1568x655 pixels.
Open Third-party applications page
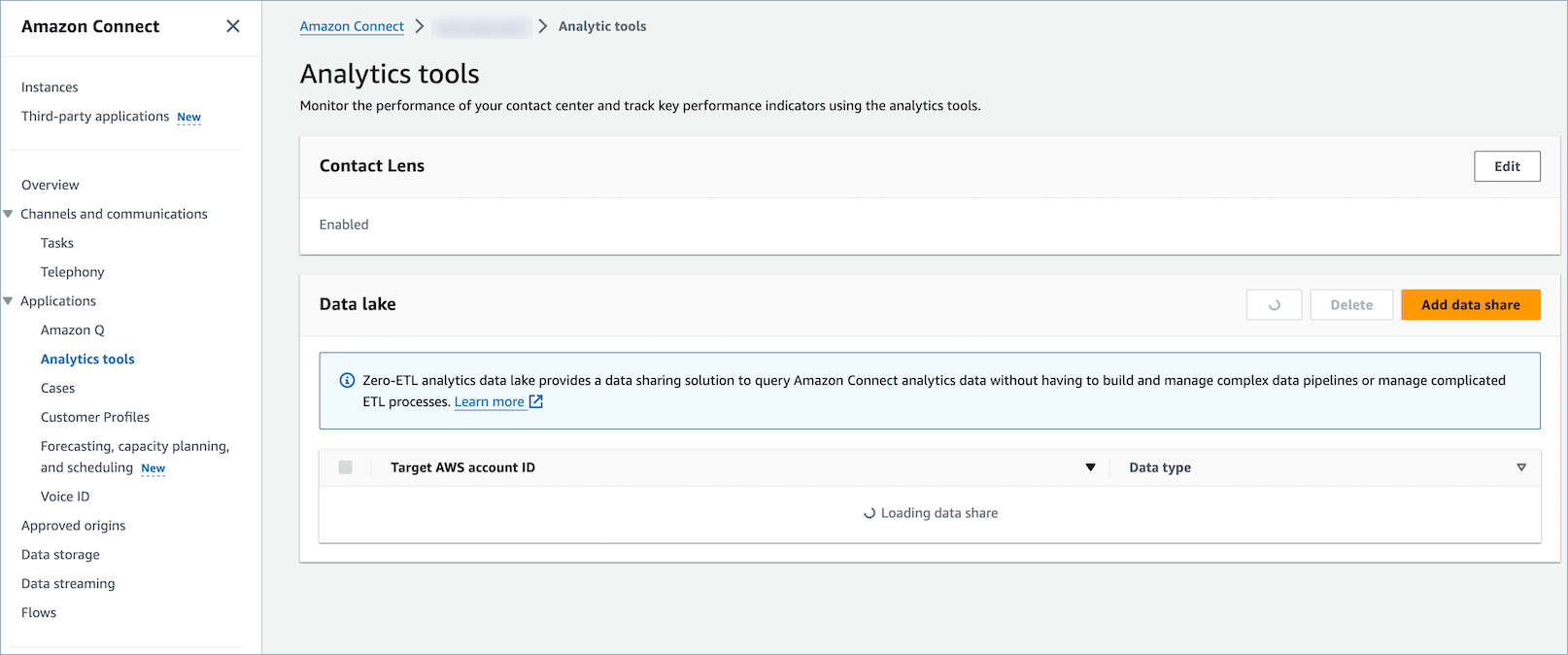[95, 117]
